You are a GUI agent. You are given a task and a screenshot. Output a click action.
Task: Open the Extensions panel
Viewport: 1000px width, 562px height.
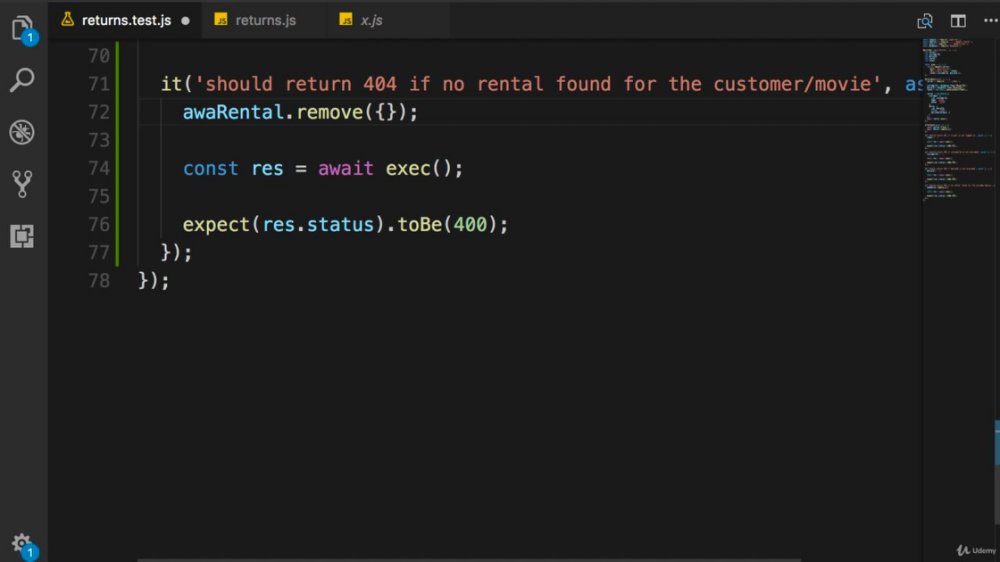(22, 236)
